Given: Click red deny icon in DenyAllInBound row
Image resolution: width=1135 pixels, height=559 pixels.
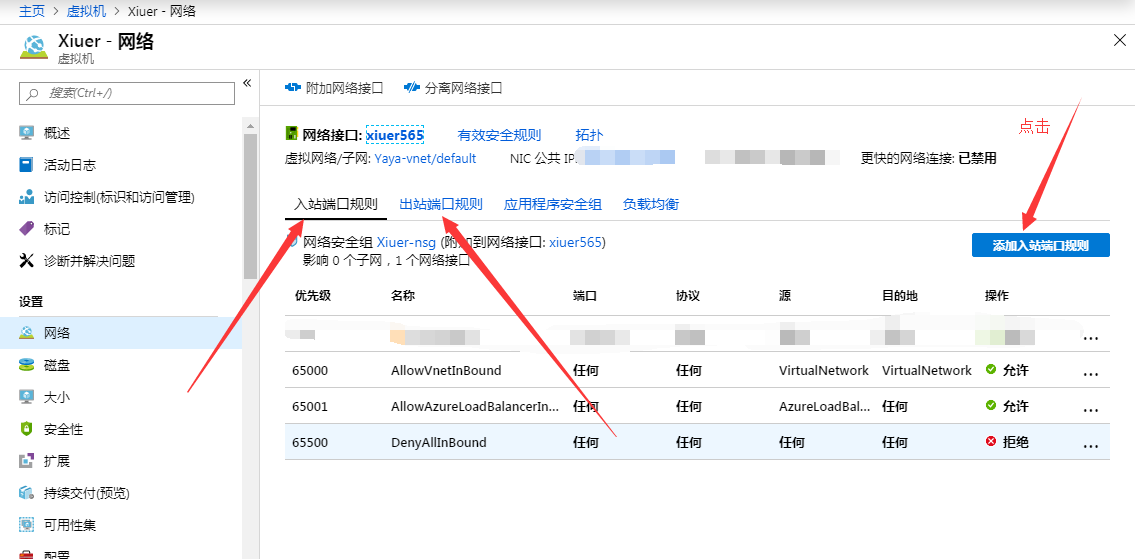Looking at the screenshot, I should pos(991,442).
